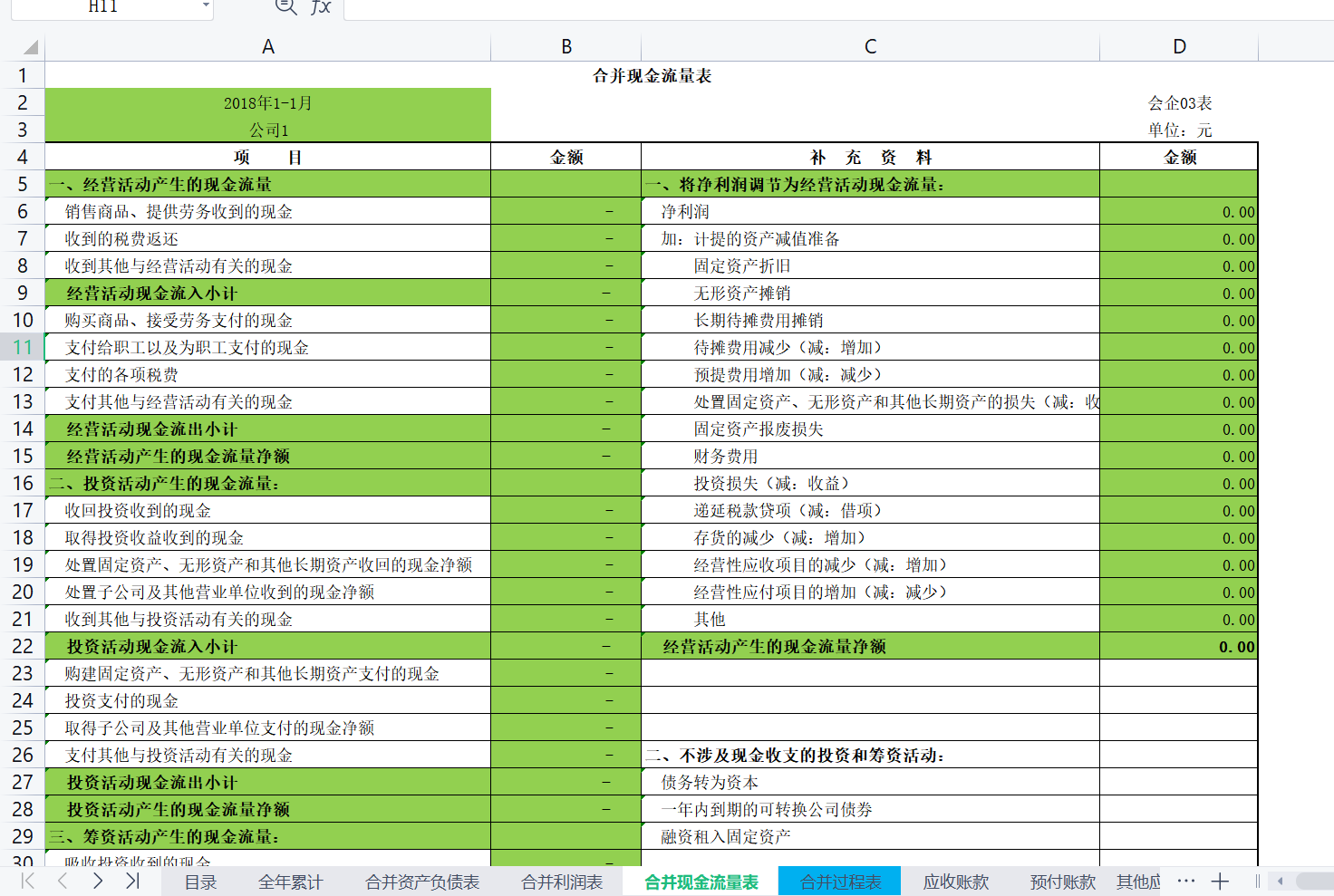Click the magnifier search icon near the formula bar
Screen dimensions: 1334x896
(x=285, y=7)
